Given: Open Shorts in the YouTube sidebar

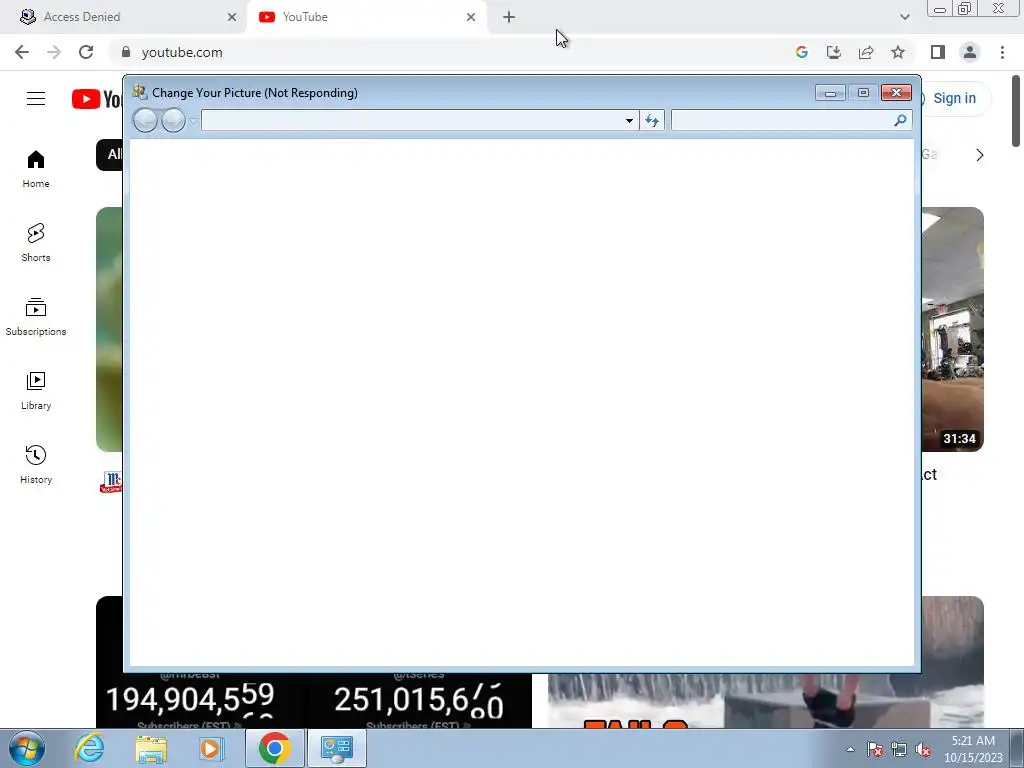Looking at the screenshot, I should point(36,243).
